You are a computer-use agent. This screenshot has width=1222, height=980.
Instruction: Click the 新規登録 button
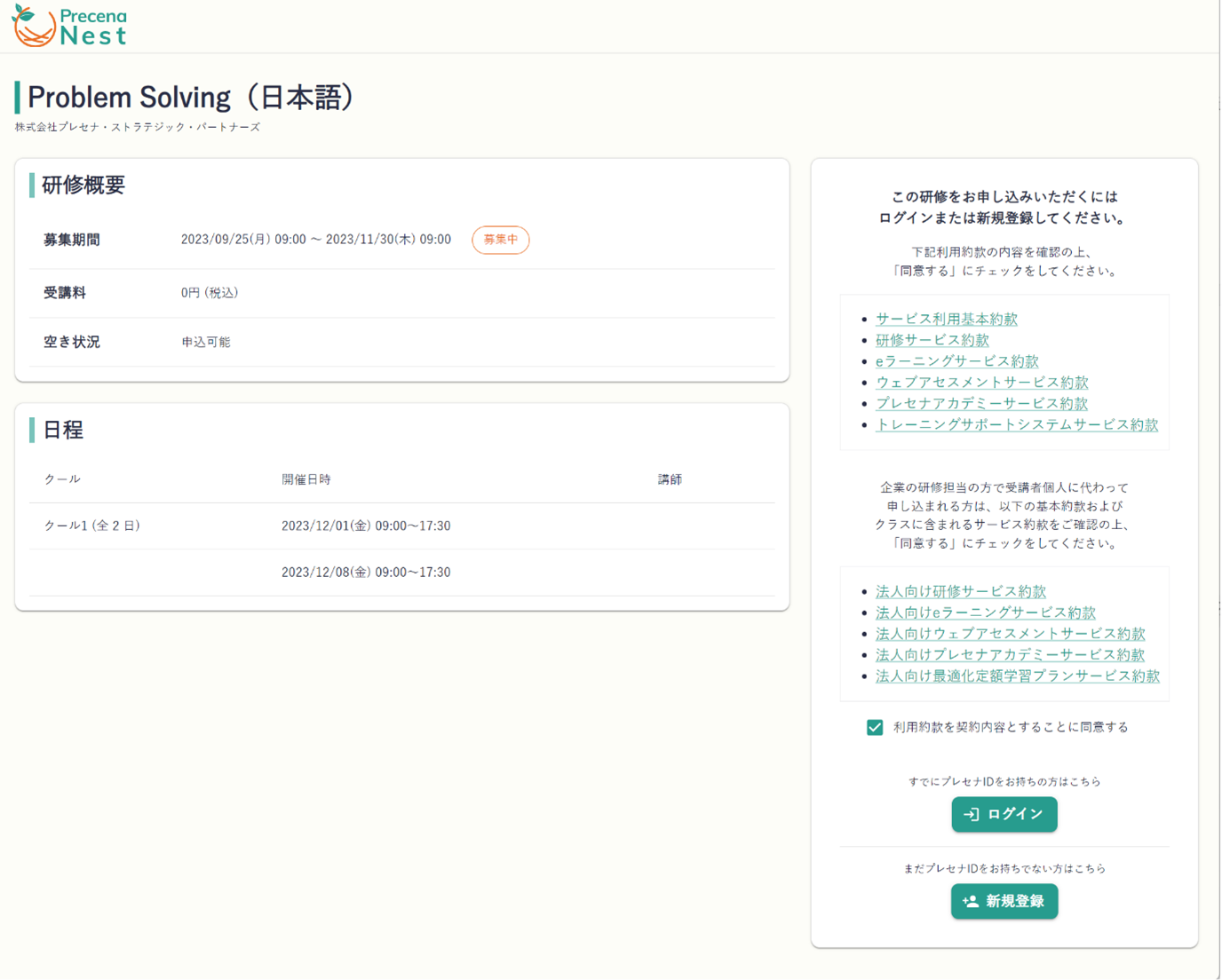click(x=1004, y=901)
